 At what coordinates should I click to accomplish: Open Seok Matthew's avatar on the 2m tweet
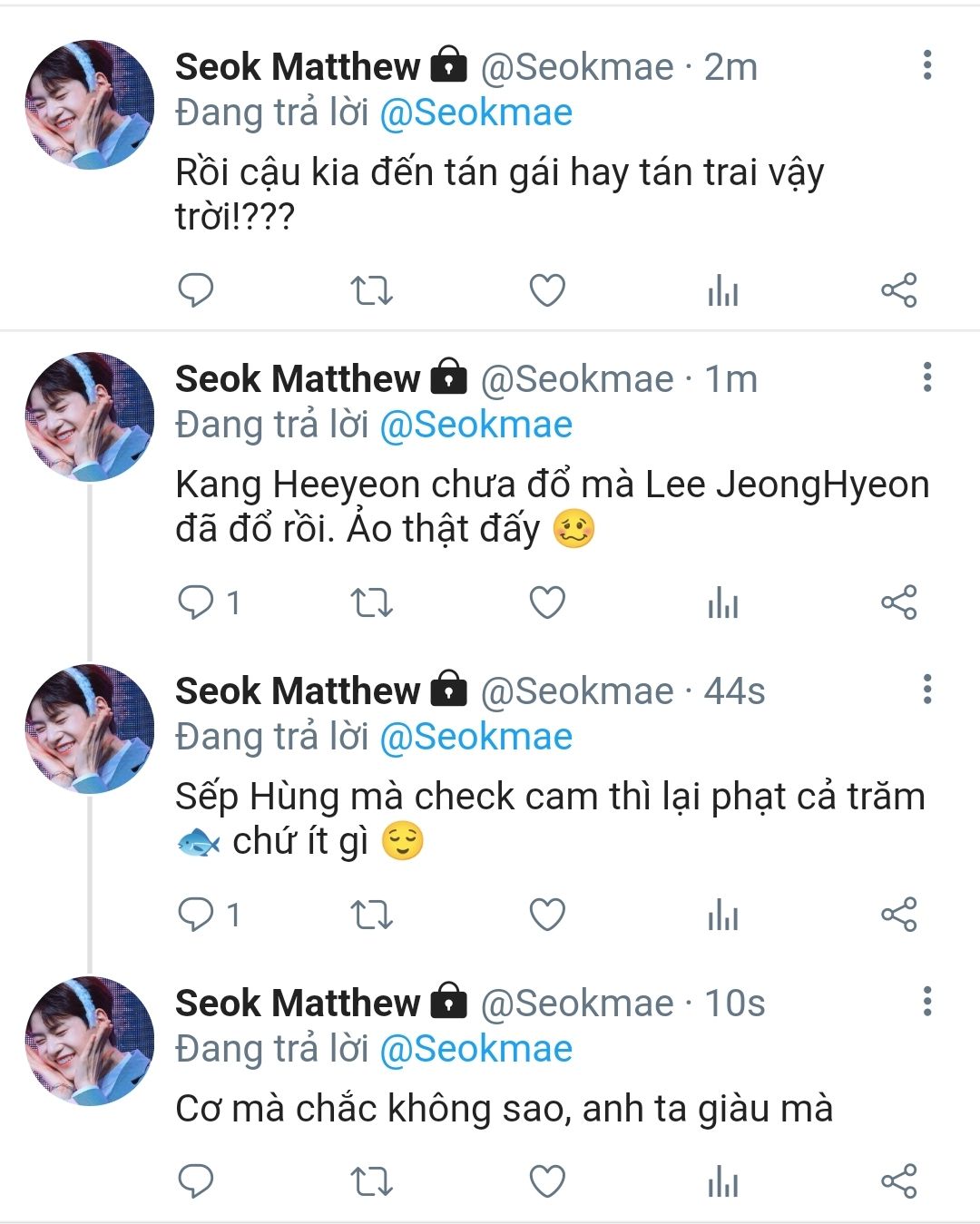pyautogui.click(x=89, y=104)
